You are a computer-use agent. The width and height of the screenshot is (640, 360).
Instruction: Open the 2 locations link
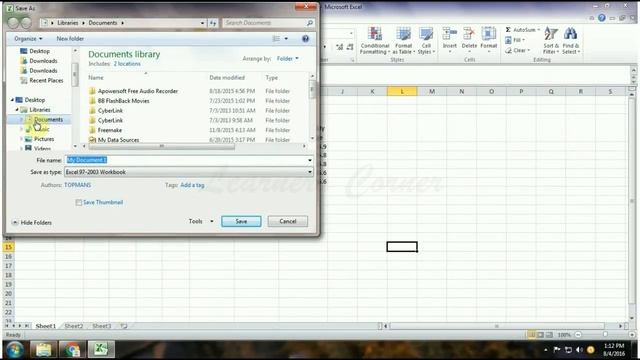[127, 64]
